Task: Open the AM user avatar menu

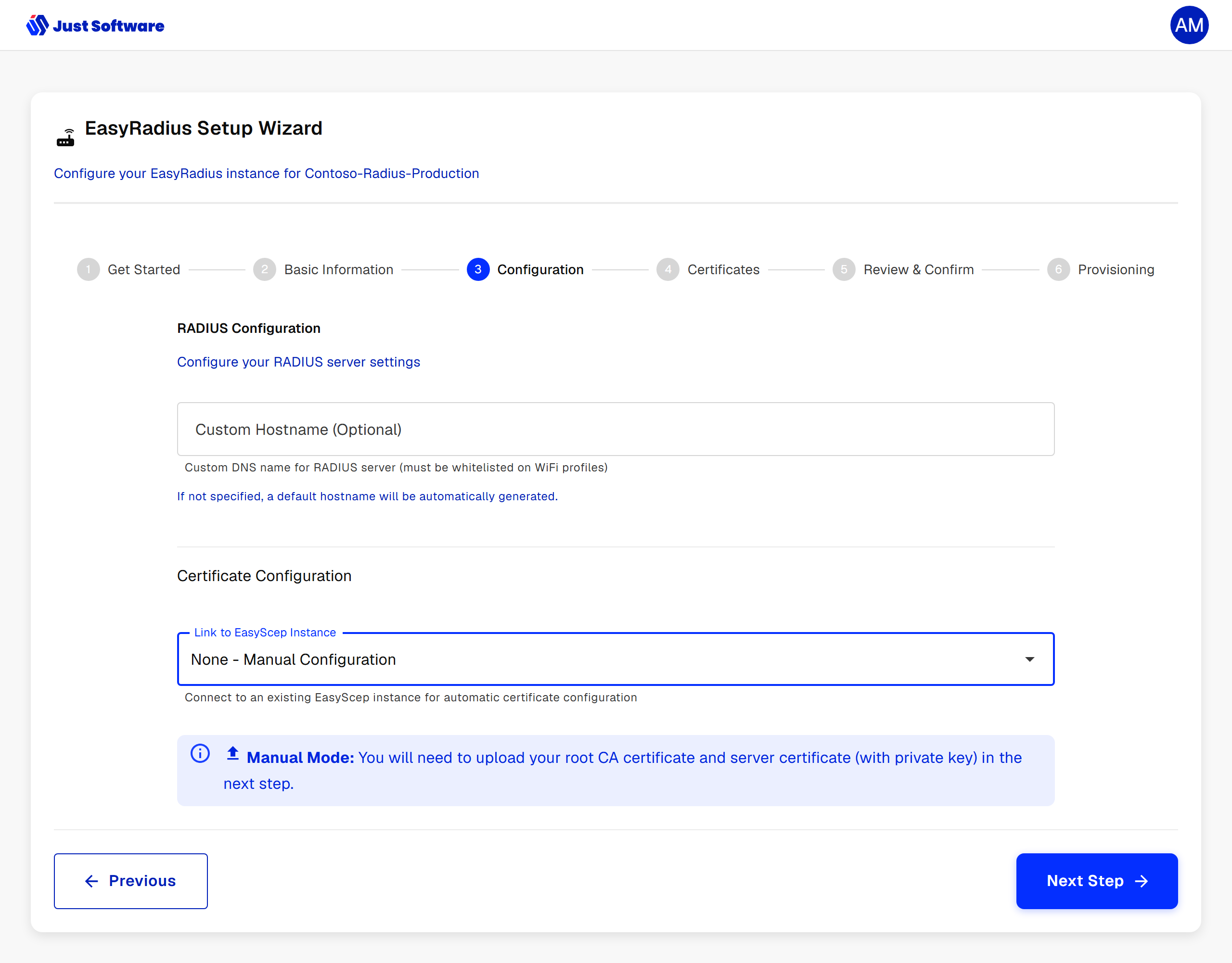Action: 1189,25
